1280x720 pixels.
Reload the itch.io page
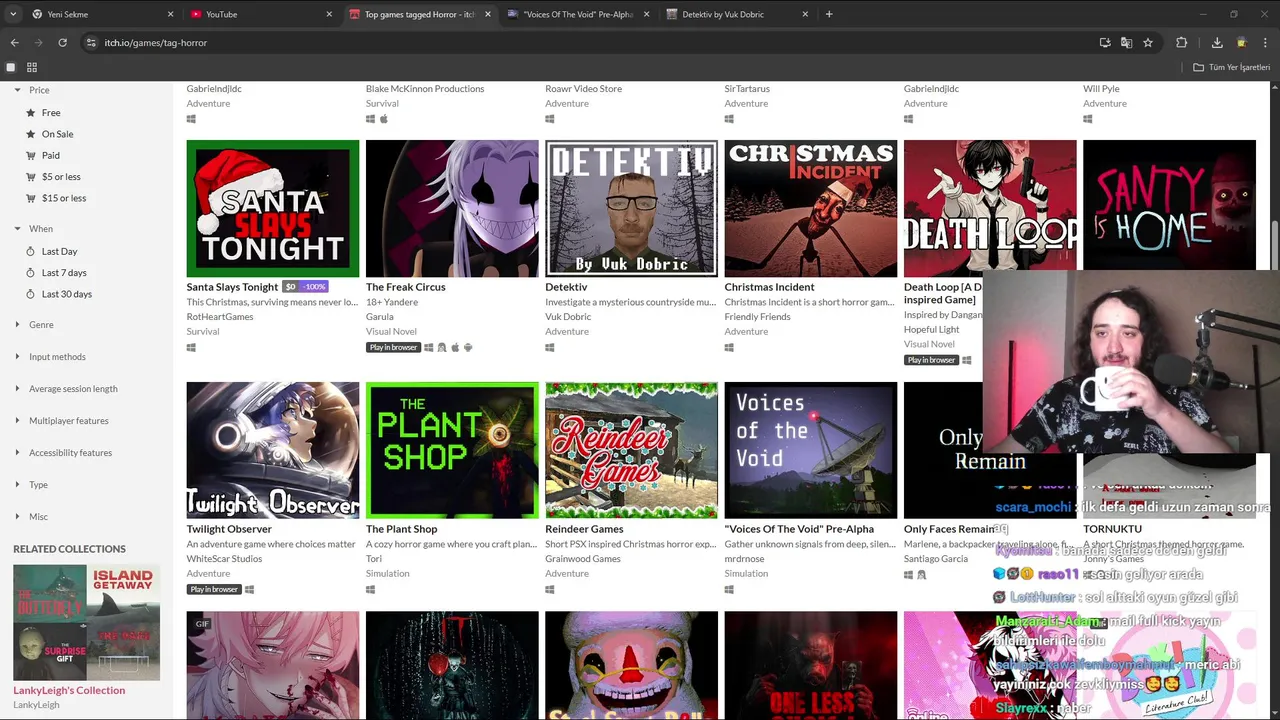[62, 43]
